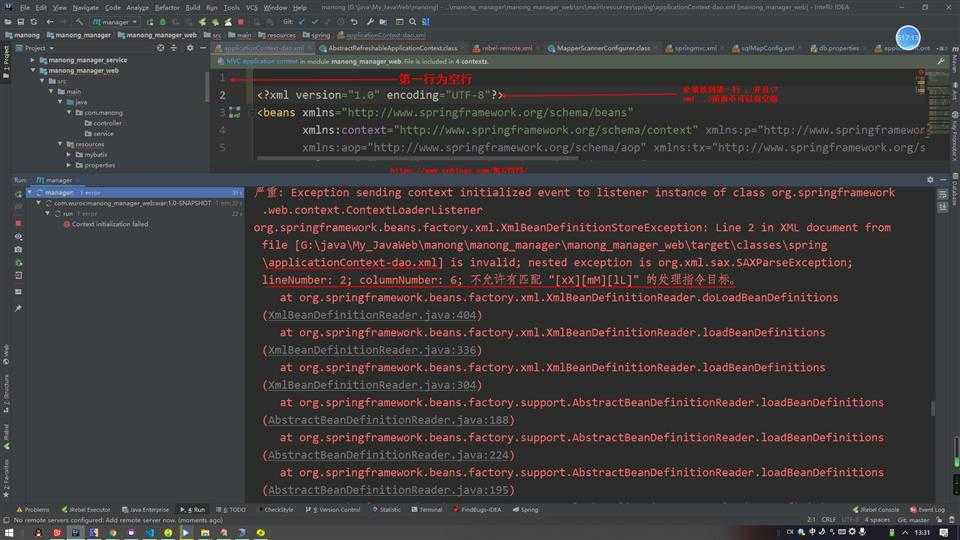The width and height of the screenshot is (960, 540).
Task: Click the Debug bug icon in toolbar
Action: [163, 21]
